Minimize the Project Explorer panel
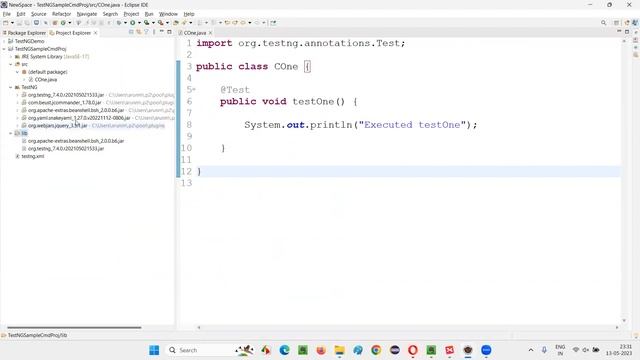This screenshot has width=640, height=360. (x=162, y=32)
